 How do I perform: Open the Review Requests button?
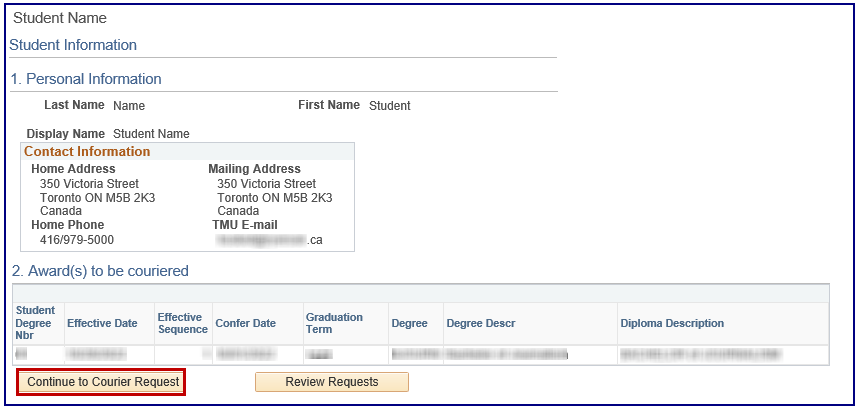pos(331,382)
